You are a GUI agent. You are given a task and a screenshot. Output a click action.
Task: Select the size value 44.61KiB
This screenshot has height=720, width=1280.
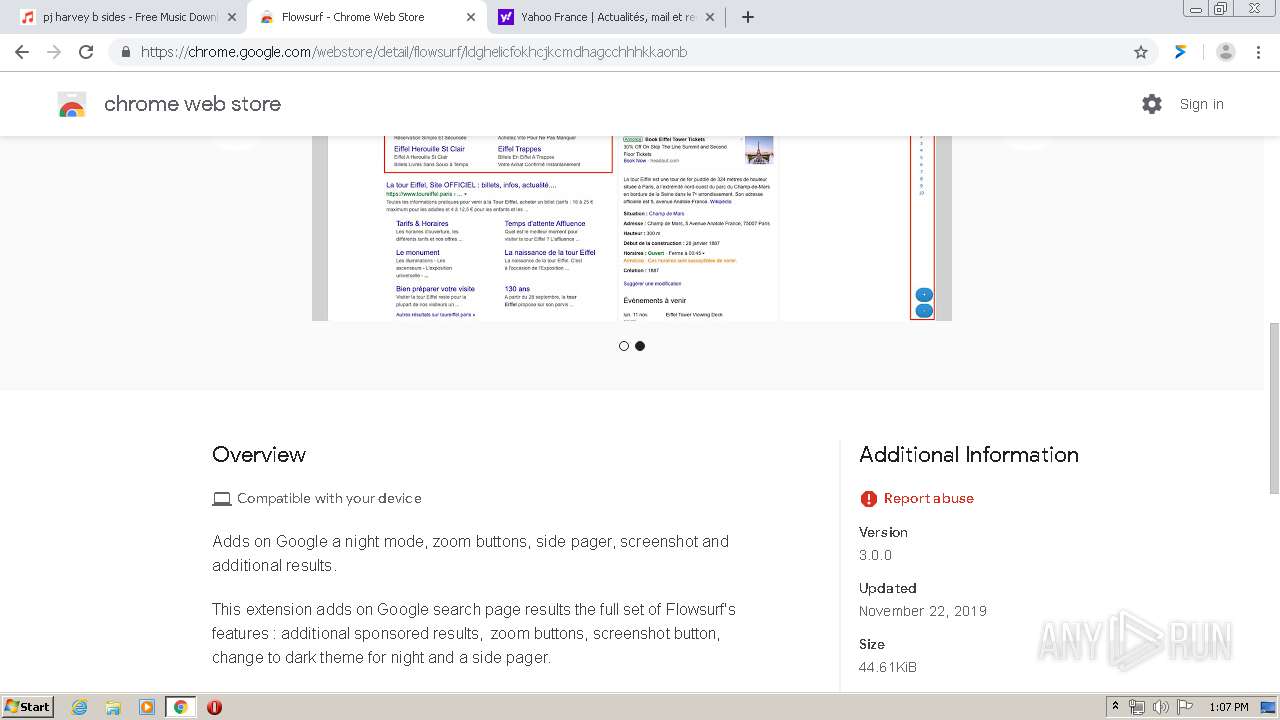[x=888, y=667]
